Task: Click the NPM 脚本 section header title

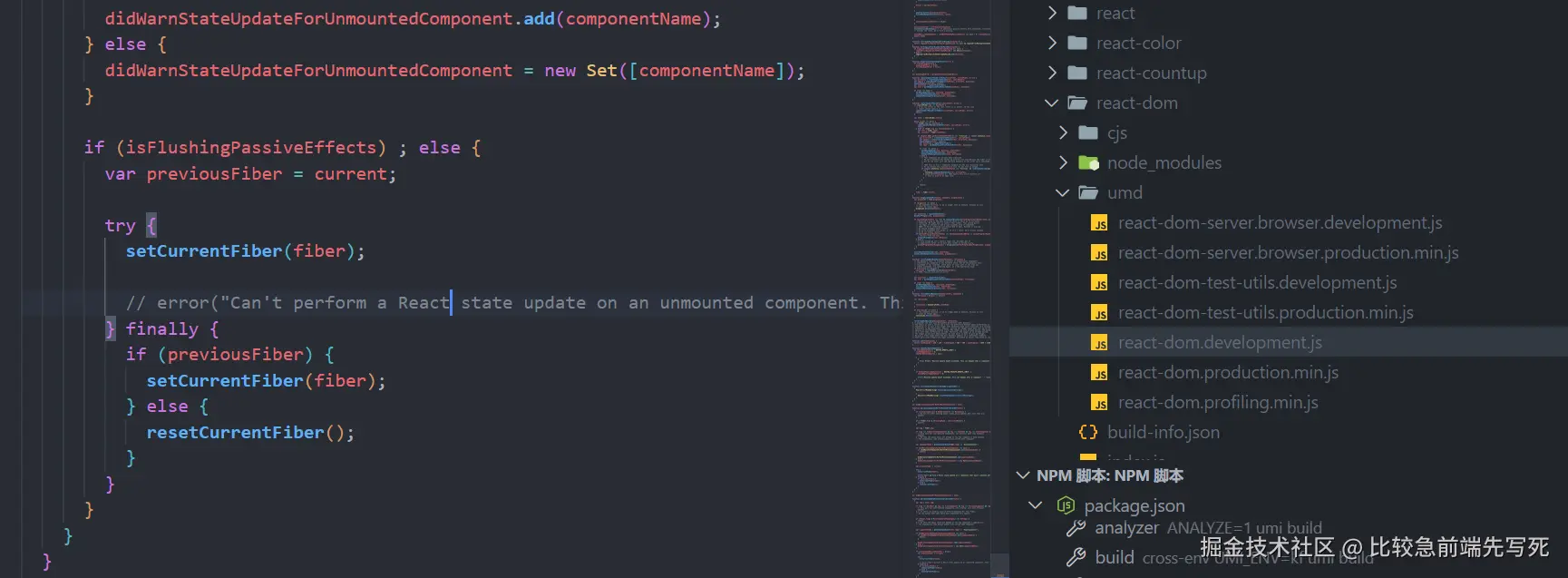Action: pos(1109,475)
